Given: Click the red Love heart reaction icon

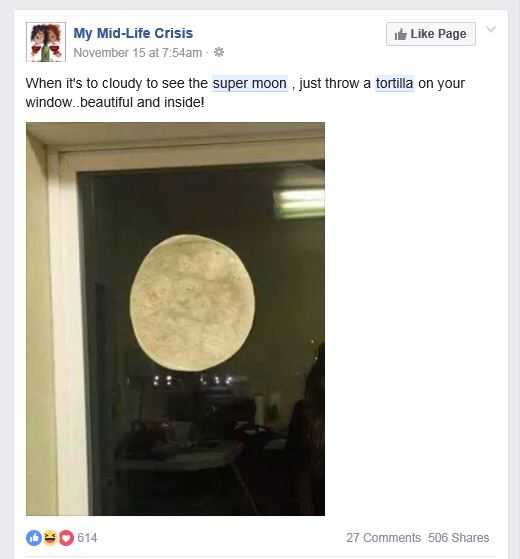Looking at the screenshot, I should tap(66, 538).
